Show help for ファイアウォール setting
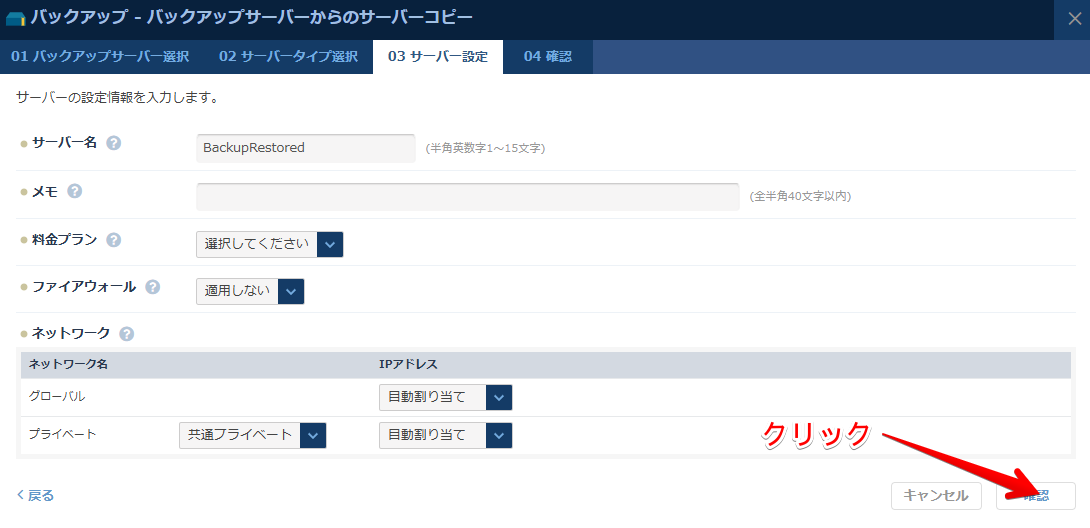Viewport: 1090px width, 528px height. [152, 287]
